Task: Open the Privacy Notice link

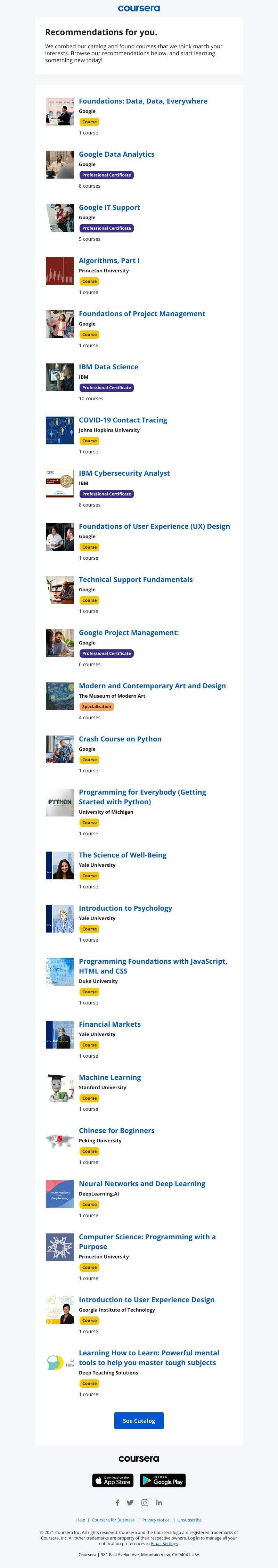Action: [x=156, y=1520]
